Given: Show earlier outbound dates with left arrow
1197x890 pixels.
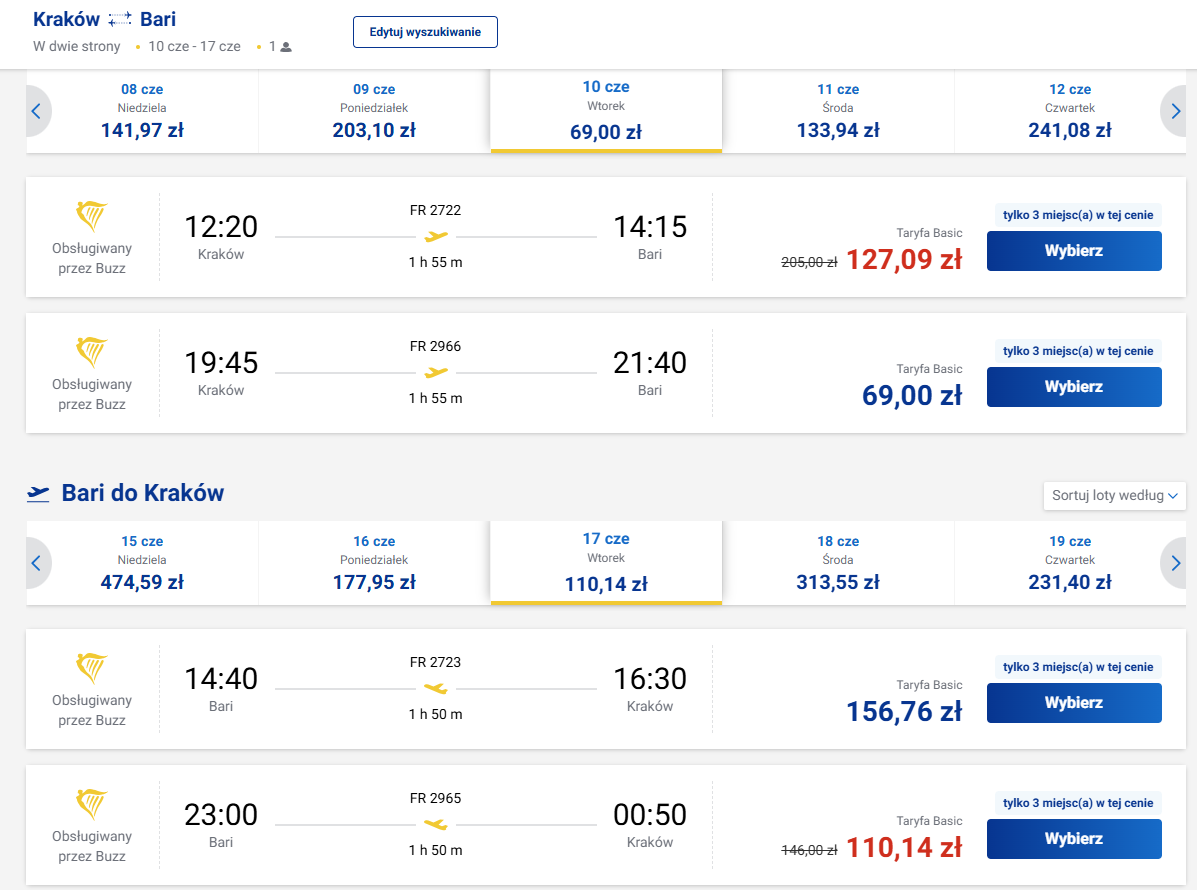Looking at the screenshot, I should [36, 111].
